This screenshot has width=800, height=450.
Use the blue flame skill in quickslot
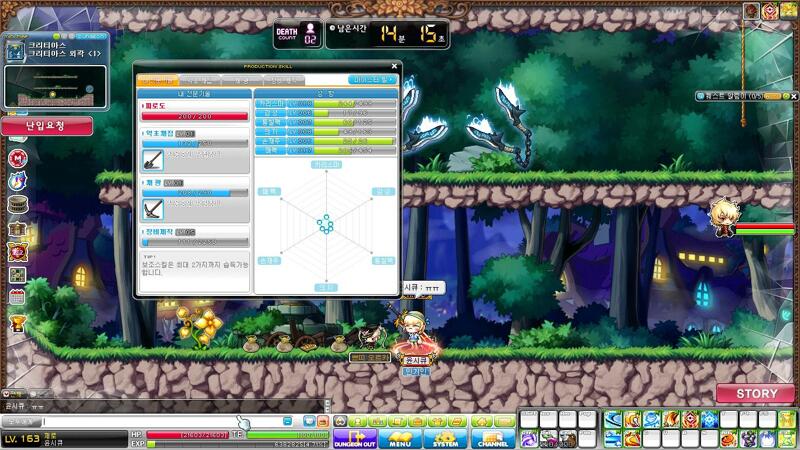click(768, 438)
